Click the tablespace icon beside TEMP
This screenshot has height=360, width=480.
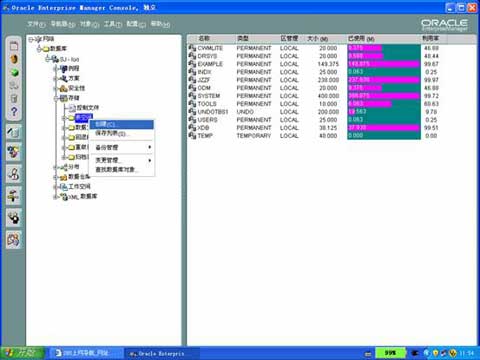click(192, 136)
